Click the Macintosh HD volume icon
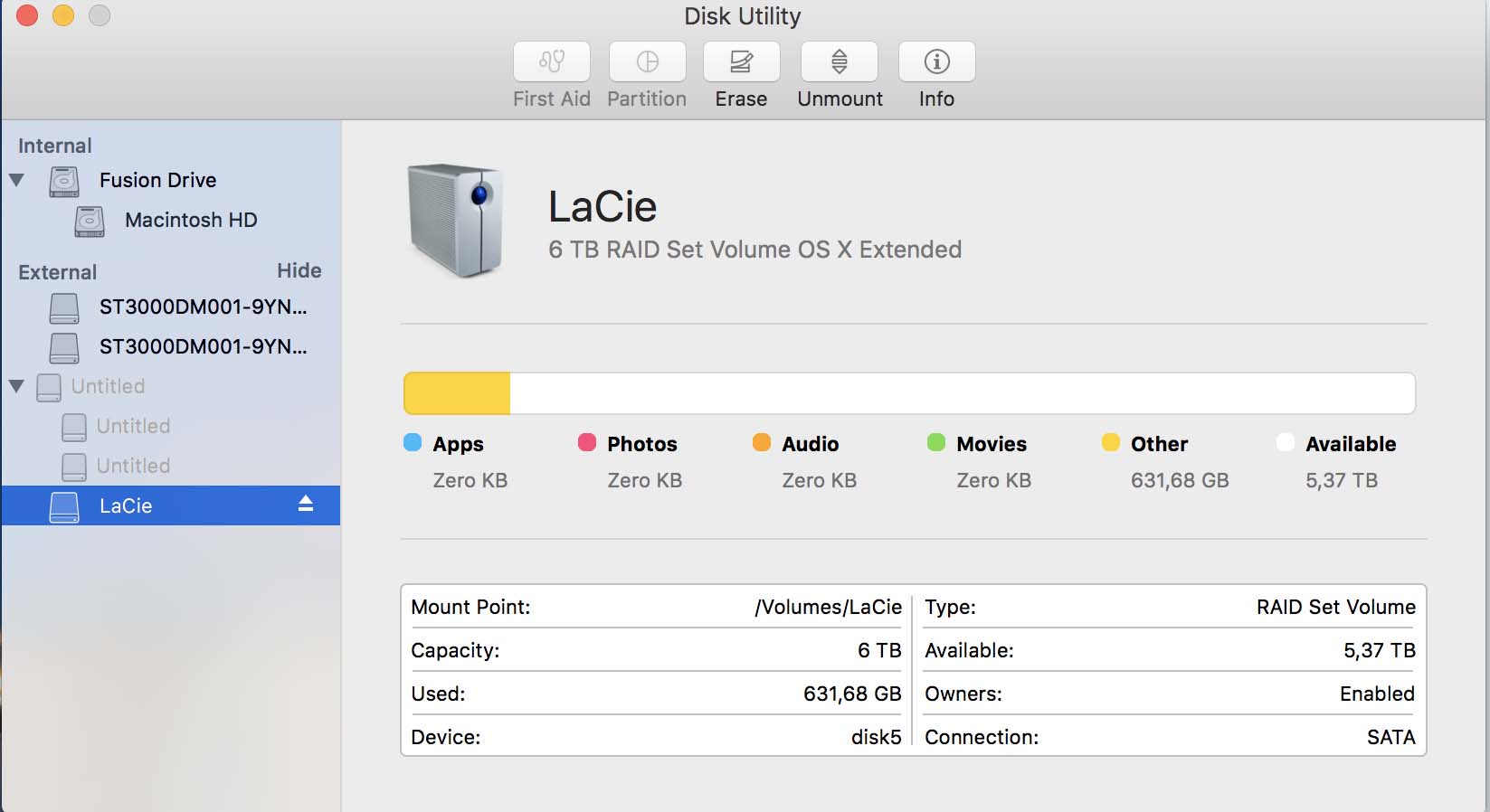The image size is (1490, 812). tap(90, 221)
